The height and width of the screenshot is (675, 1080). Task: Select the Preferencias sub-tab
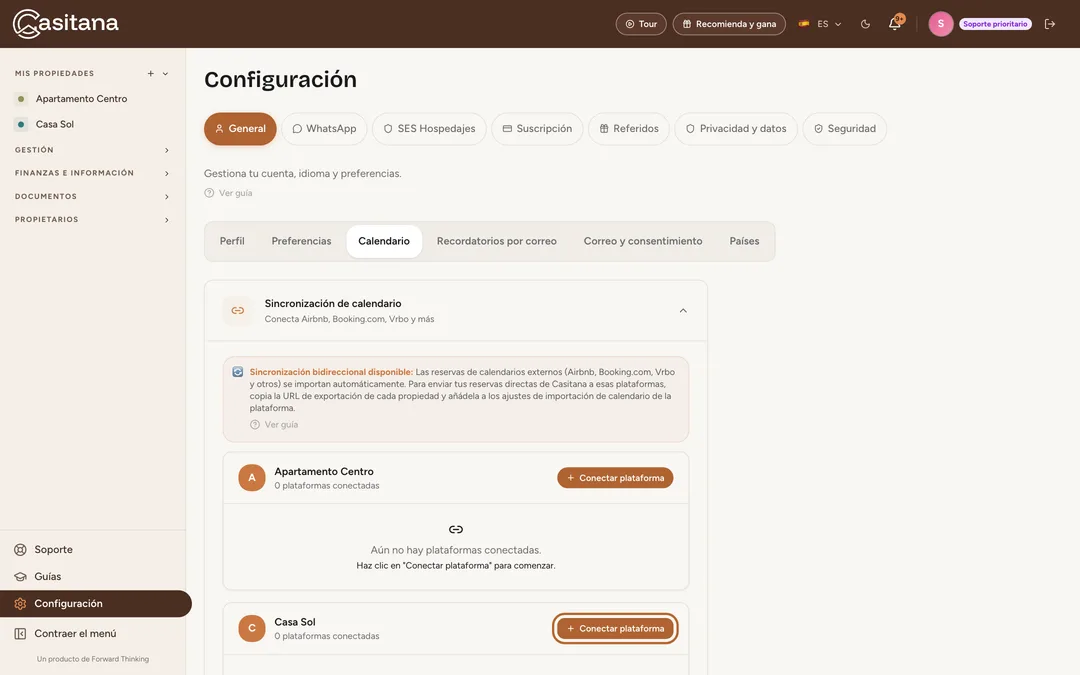click(301, 242)
